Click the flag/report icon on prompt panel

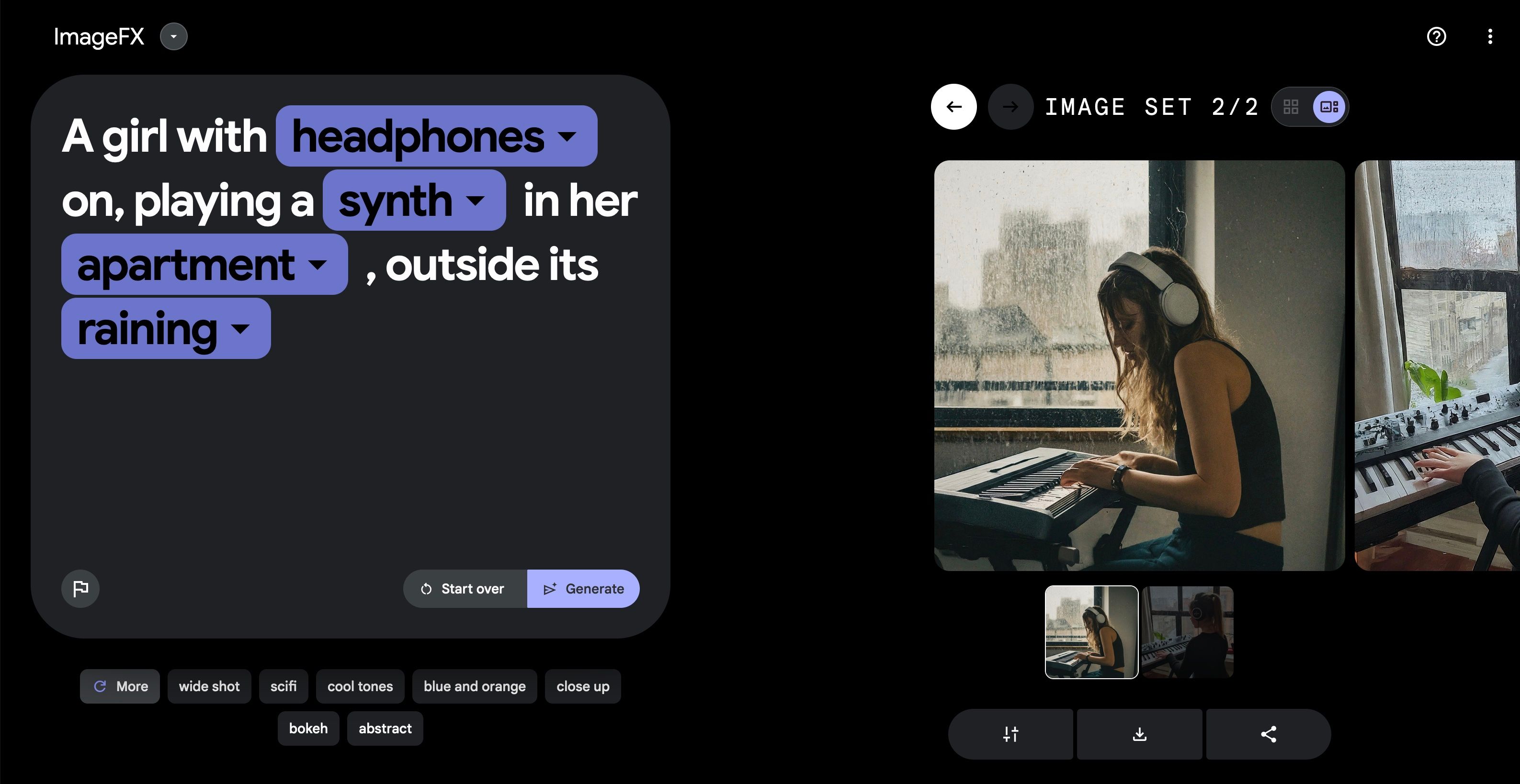[x=80, y=588]
